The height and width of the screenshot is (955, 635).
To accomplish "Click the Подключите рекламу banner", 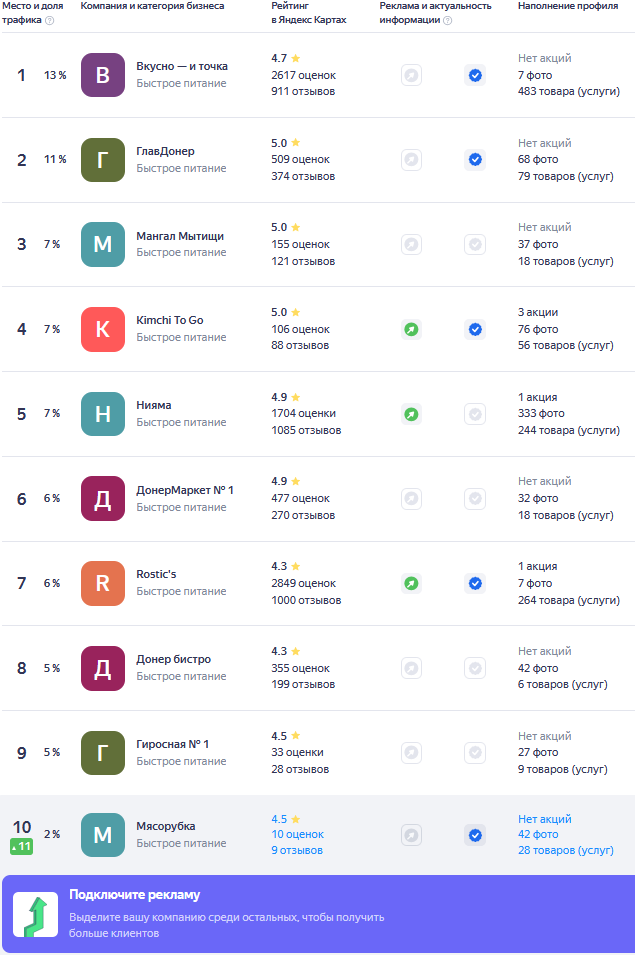I will pyautogui.click(x=317, y=914).
